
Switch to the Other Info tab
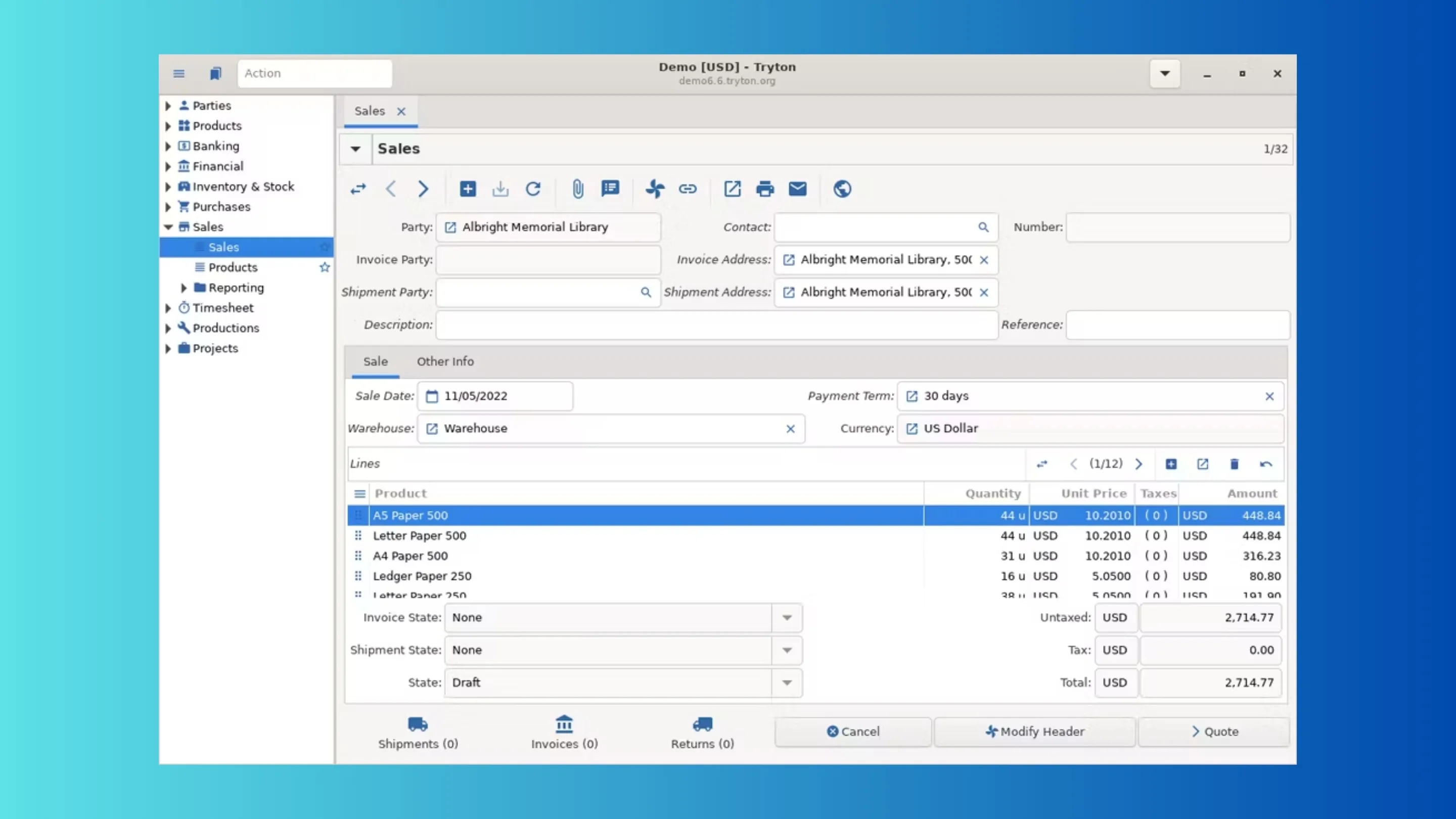tap(445, 361)
